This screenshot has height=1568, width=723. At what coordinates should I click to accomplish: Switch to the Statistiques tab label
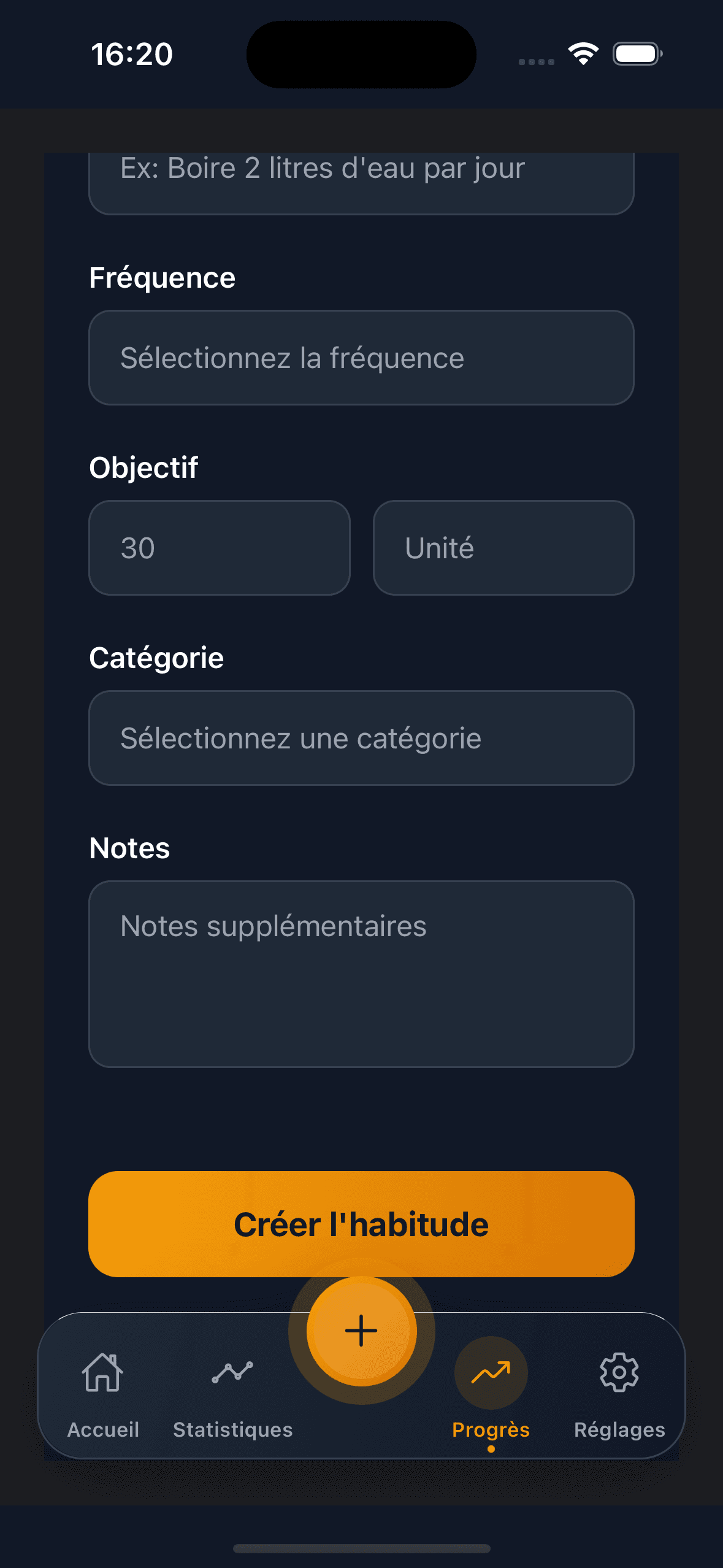[232, 1429]
